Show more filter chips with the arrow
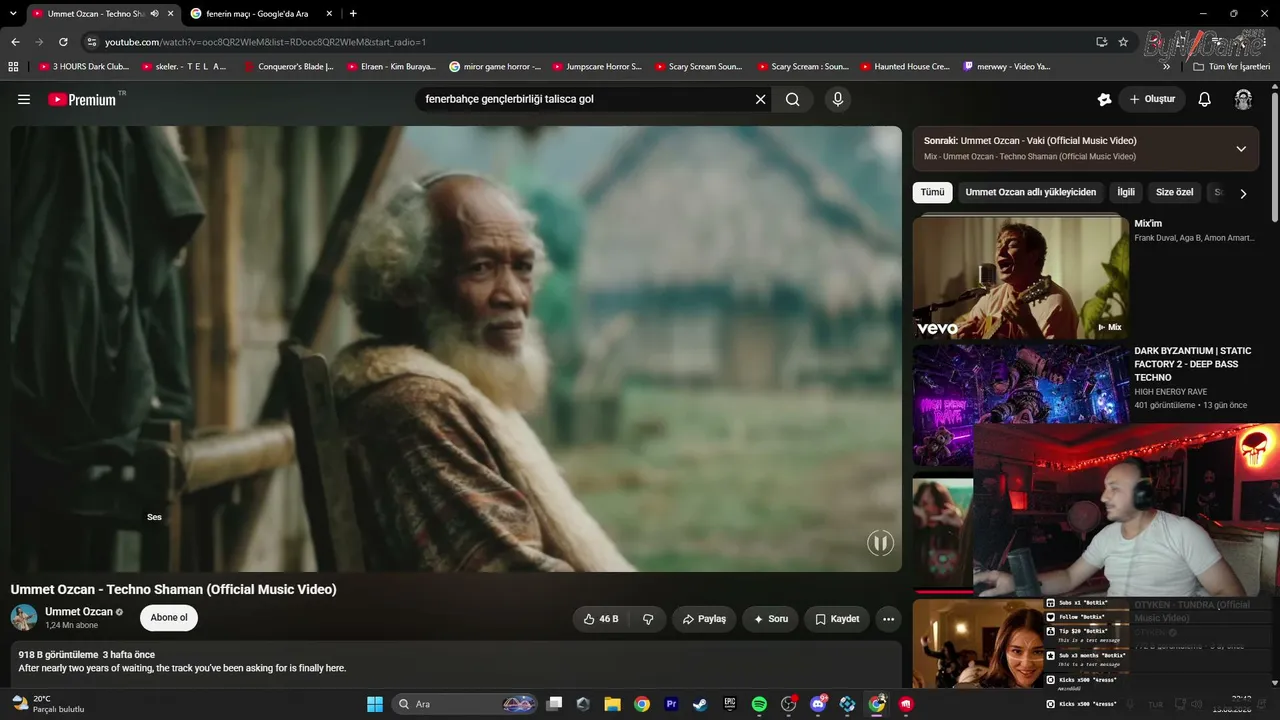 (x=1243, y=193)
